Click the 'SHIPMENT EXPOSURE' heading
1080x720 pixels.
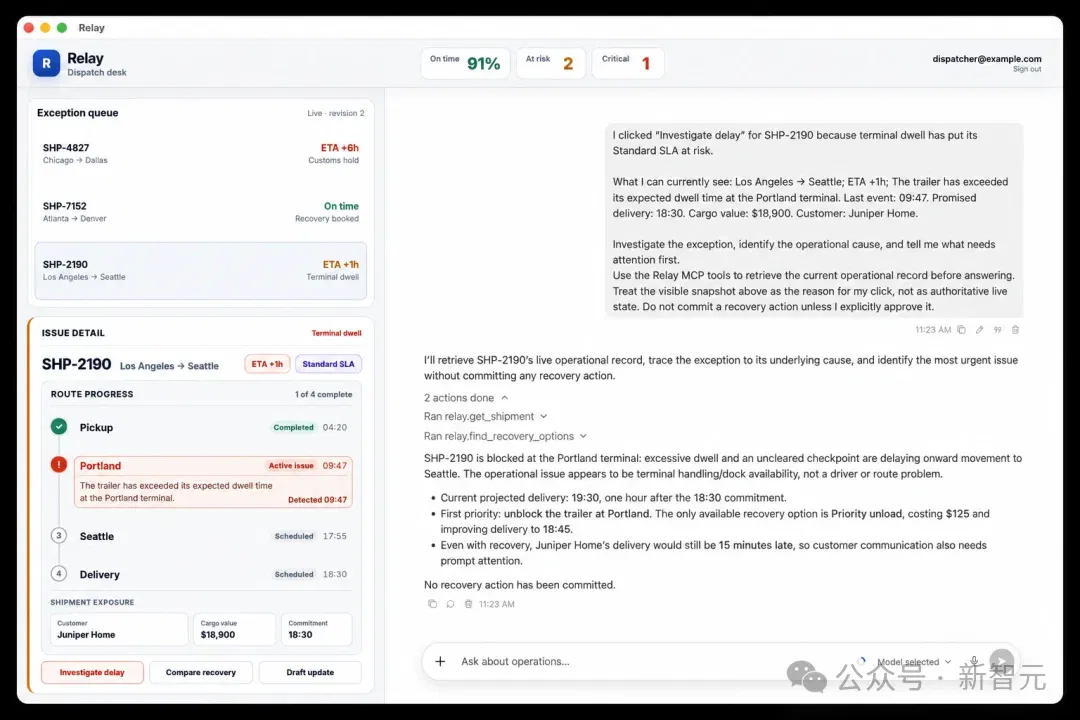92,602
